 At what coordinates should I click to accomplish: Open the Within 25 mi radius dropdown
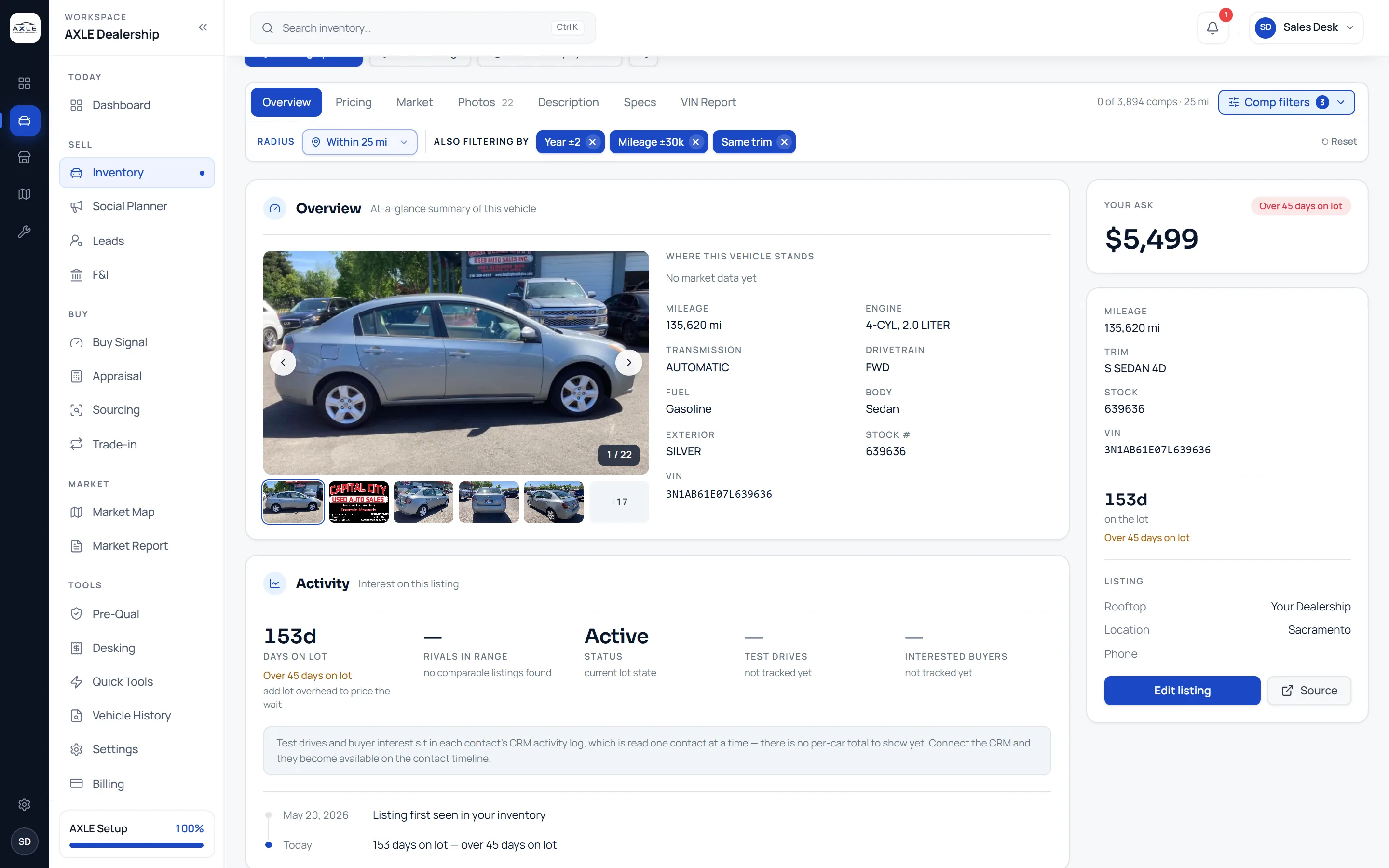point(360,142)
